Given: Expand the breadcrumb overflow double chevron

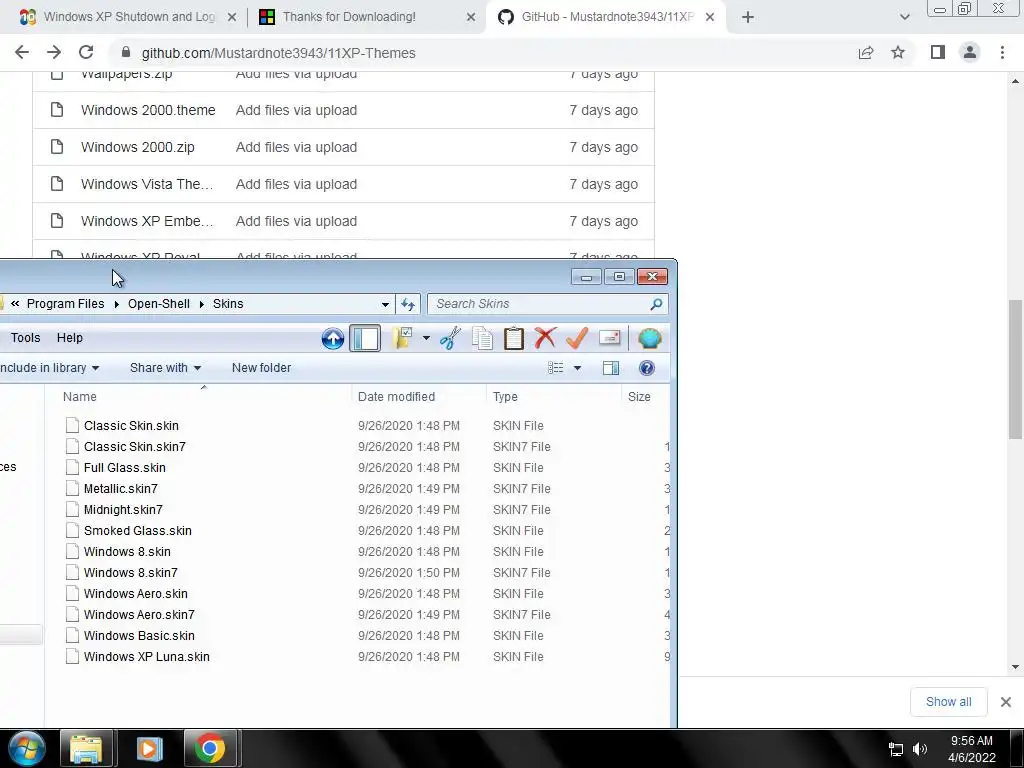Looking at the screenshot, I should (15, 304).
